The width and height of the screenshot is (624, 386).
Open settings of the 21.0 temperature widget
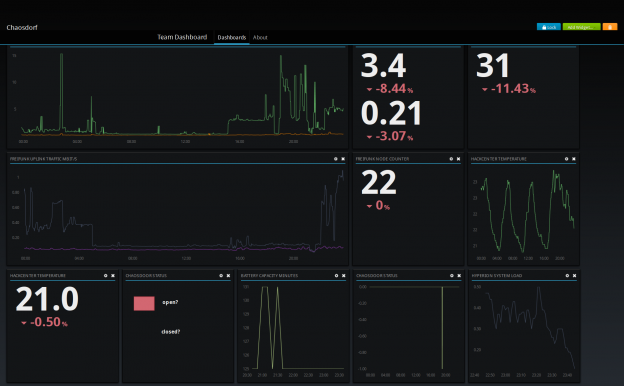[x=105, y=275]
